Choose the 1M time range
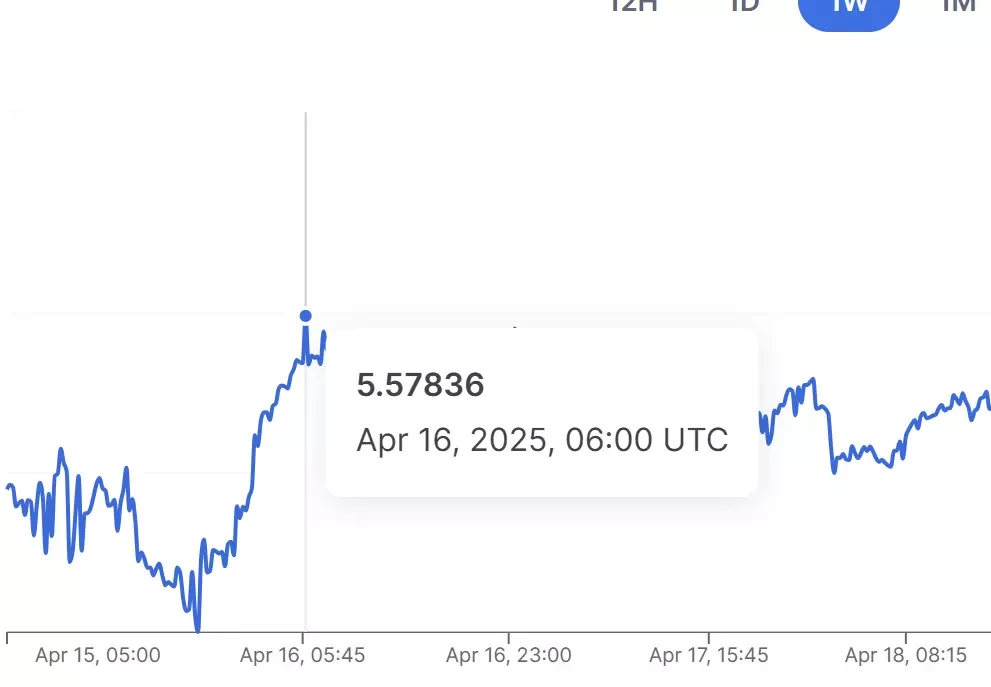The height and width of the screenshot is (687, 991). [x=959, y=5]
